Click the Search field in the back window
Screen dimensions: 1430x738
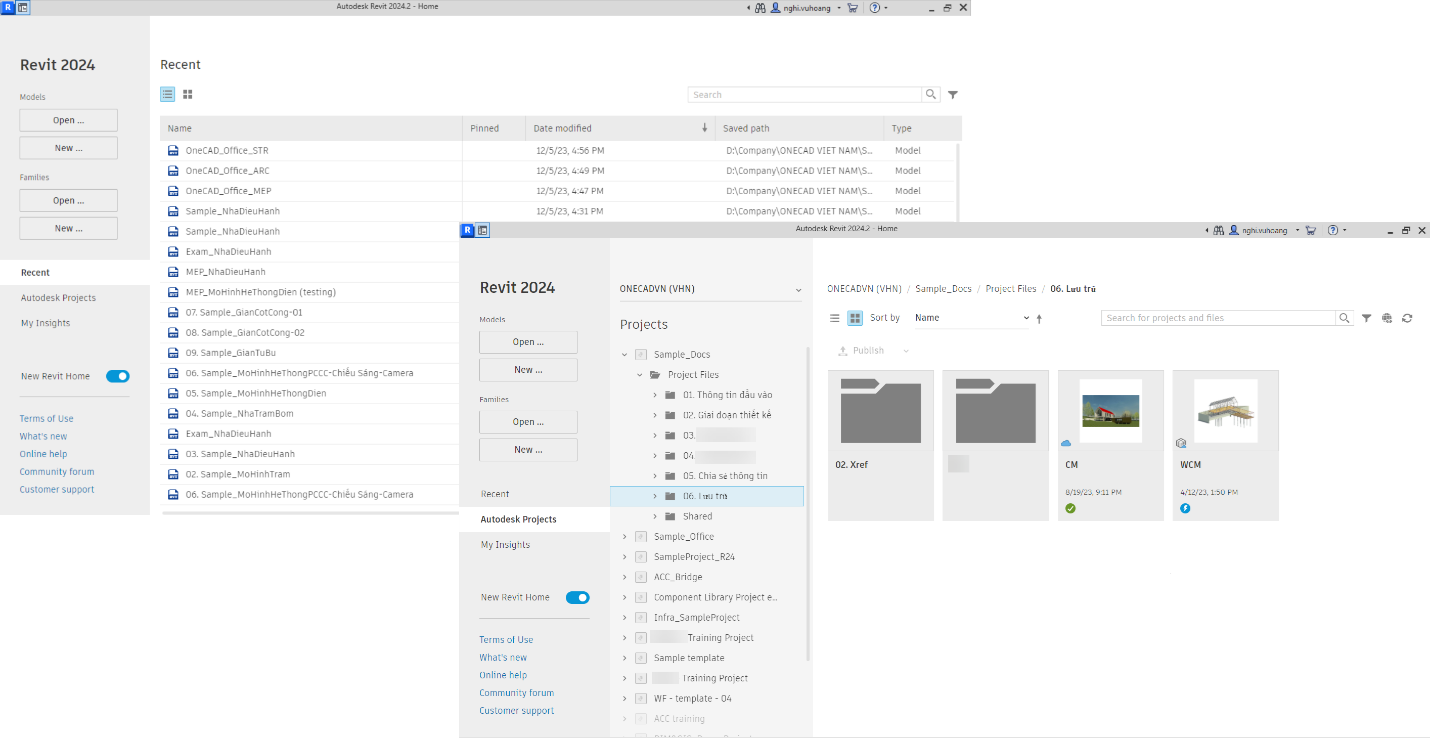(804, 95)
